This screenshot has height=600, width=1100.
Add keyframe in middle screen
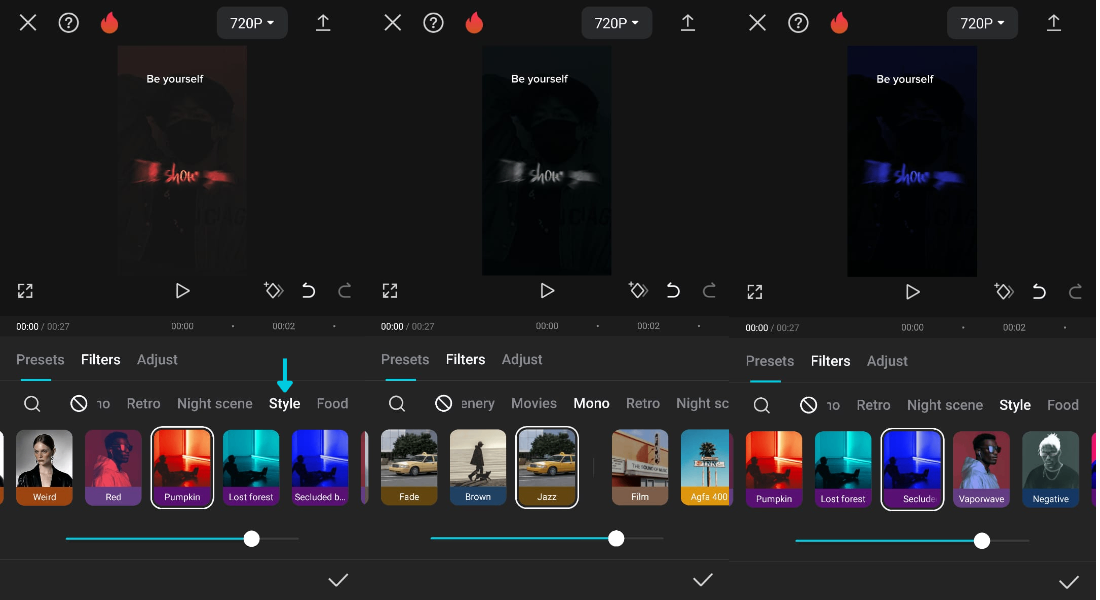click(x=638, y=290)
